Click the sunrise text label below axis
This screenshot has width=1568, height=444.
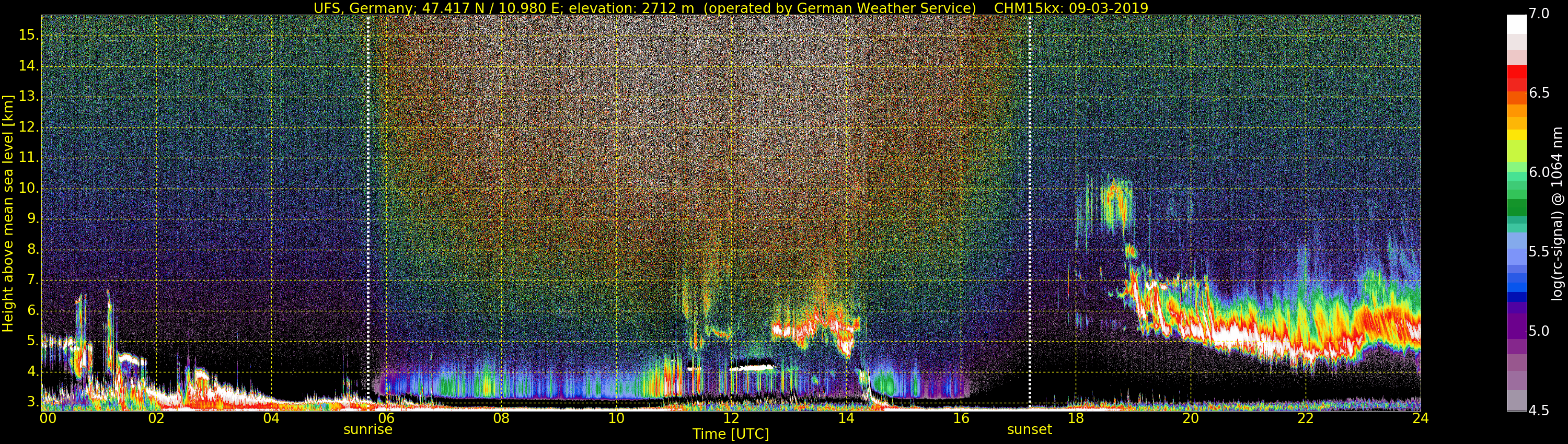point(367,429)
